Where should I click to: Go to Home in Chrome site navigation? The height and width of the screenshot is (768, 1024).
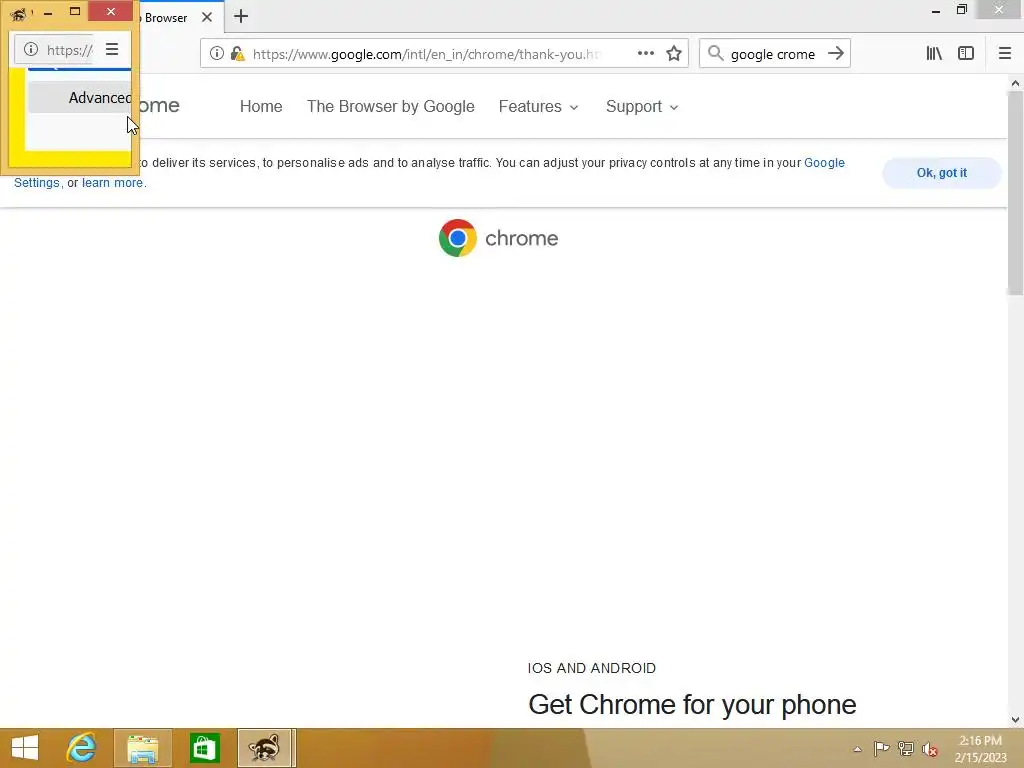click(261, 106)
